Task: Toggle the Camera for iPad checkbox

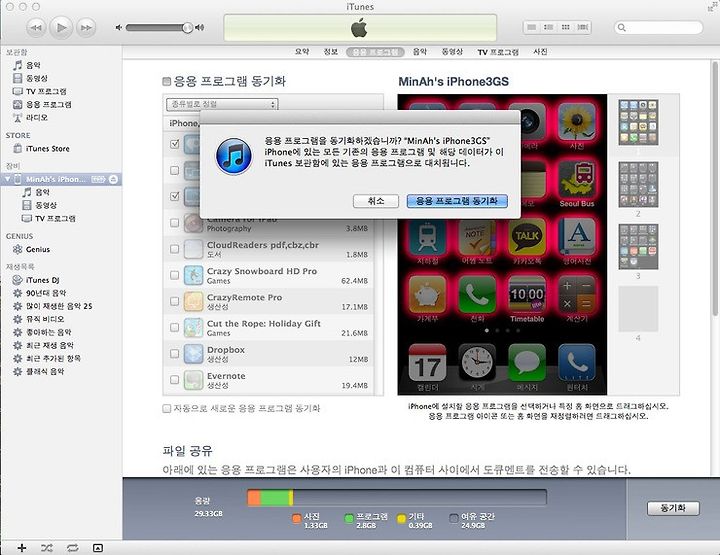Action: point(174,223)
